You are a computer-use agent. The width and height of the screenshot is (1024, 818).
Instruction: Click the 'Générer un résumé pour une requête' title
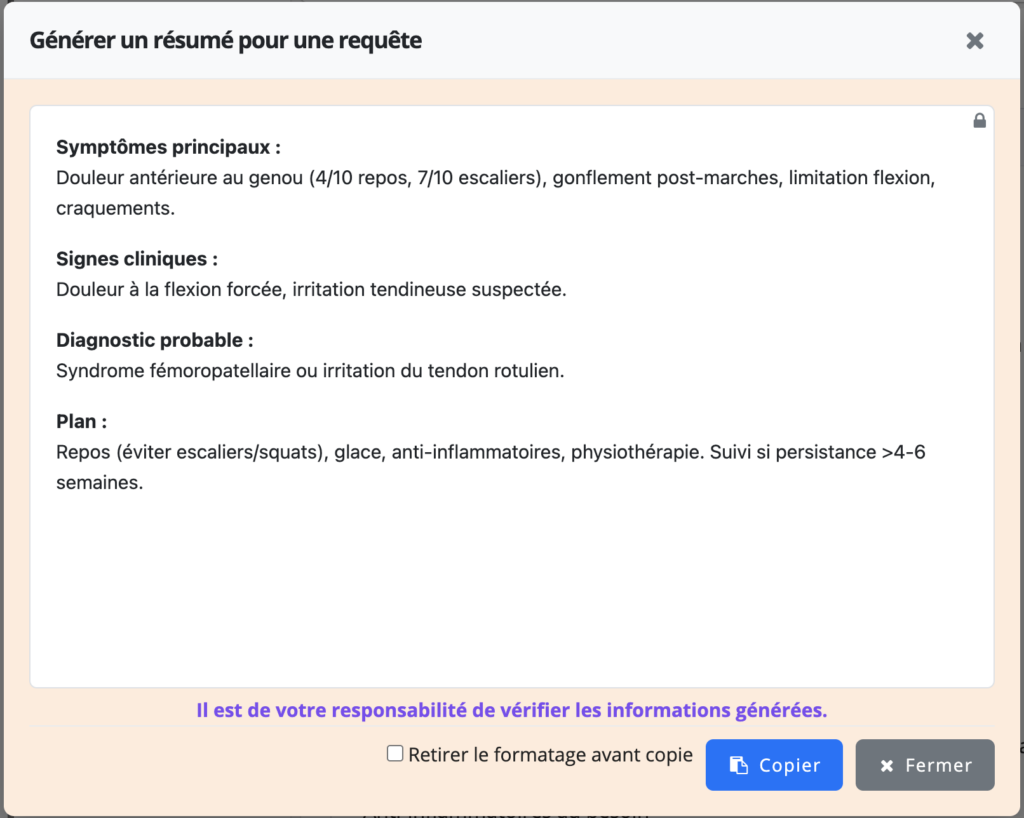(225, 41)
